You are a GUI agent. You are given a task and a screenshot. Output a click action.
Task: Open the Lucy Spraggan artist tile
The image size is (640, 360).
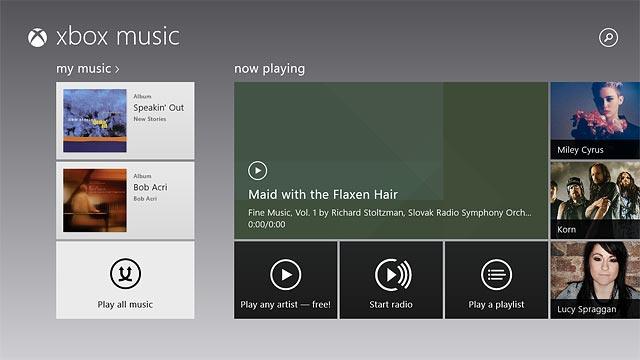click(x=595, y=280)
